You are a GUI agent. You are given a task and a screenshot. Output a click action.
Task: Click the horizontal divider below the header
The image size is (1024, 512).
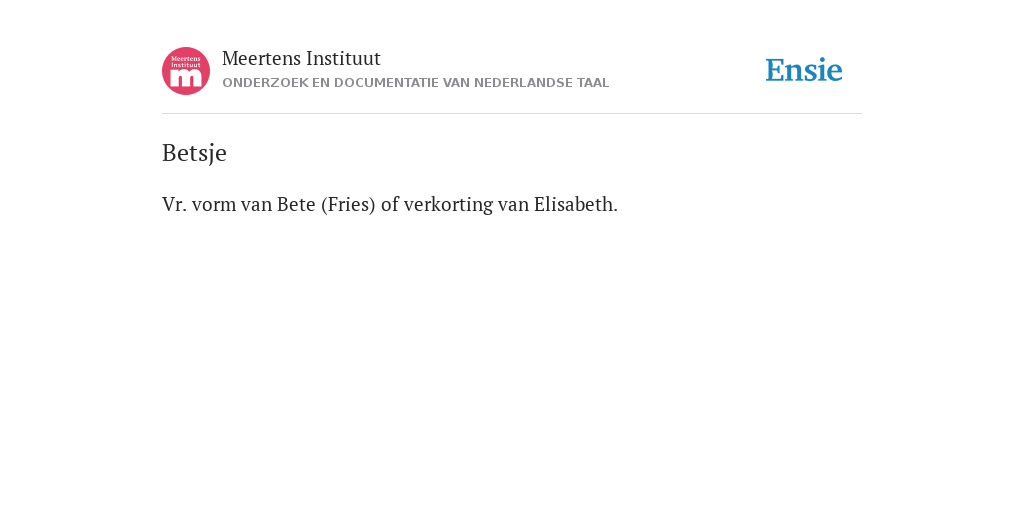point(512,114)
